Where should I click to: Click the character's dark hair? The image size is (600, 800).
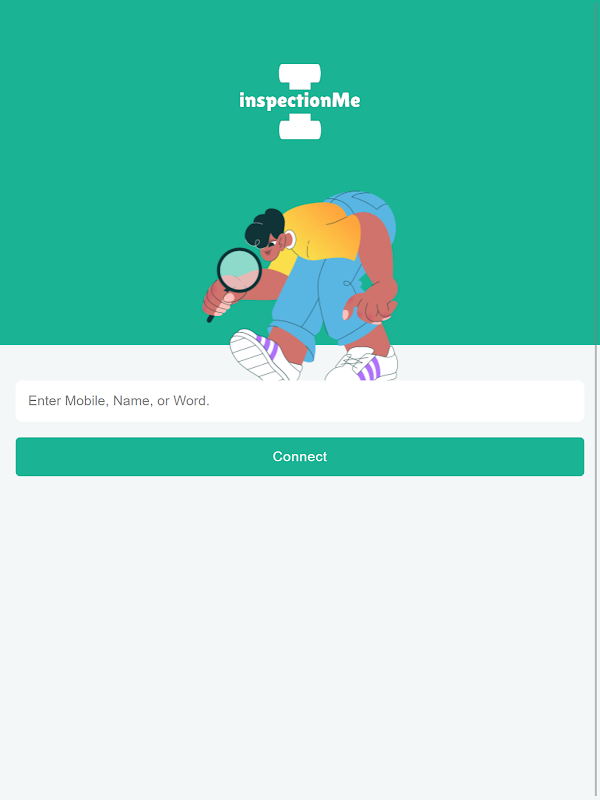point(264,227)
